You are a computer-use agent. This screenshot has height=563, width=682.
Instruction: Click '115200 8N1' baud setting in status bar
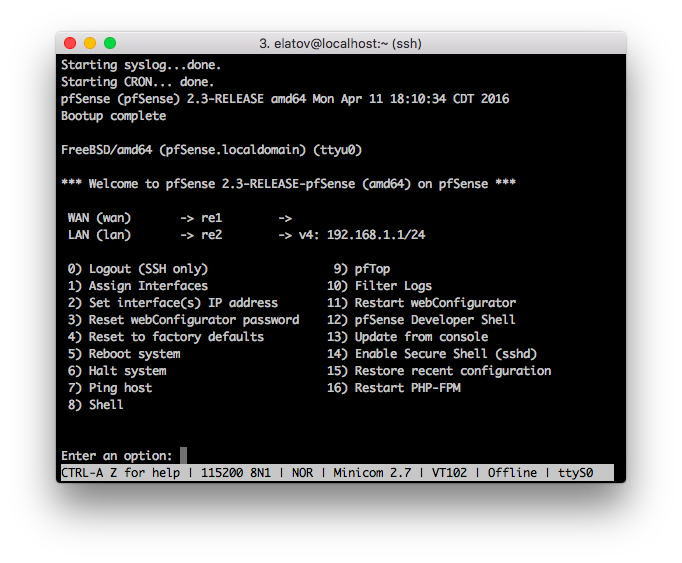click(236, 473)
